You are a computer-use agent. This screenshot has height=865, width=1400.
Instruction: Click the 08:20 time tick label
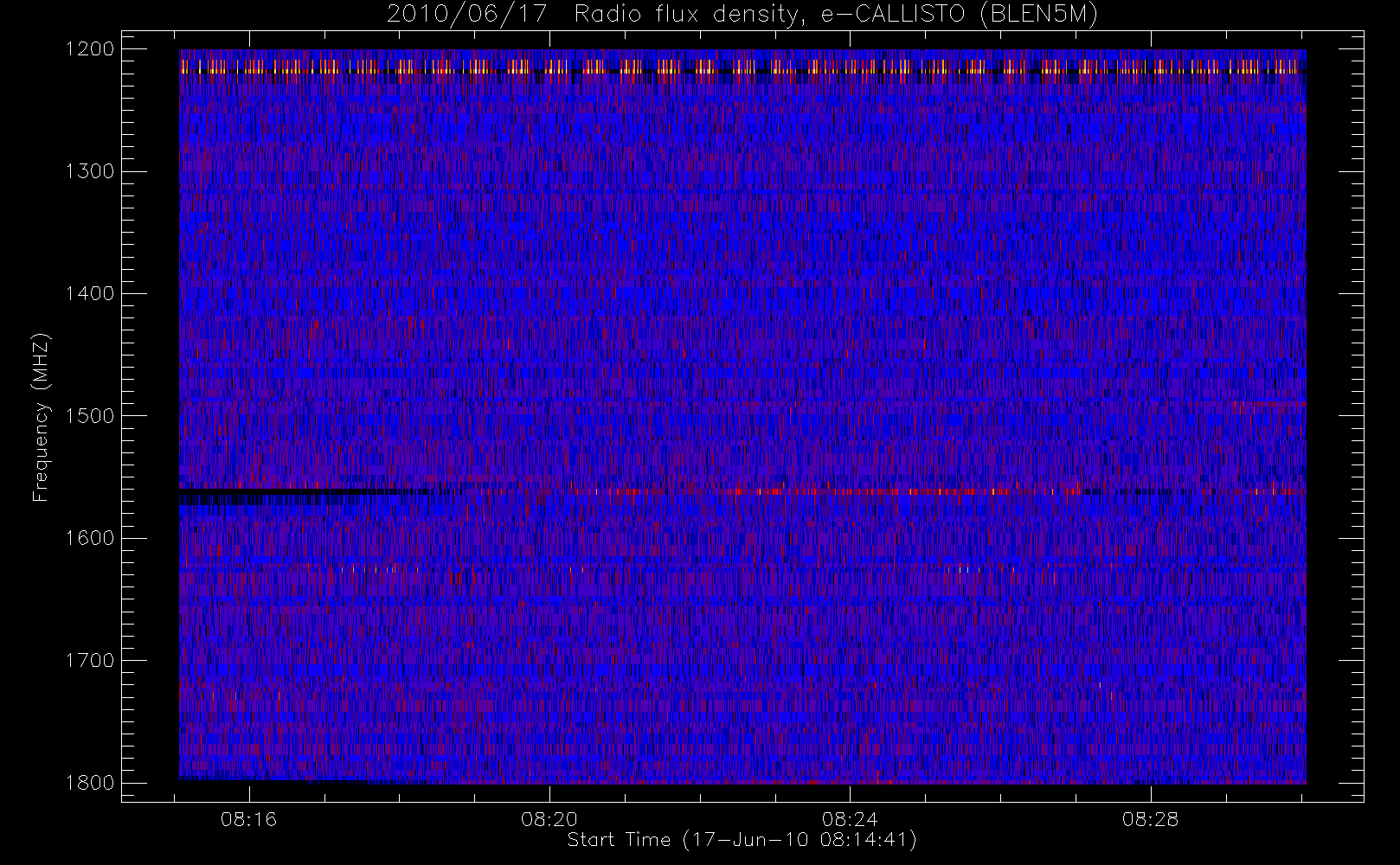click(549, 819)
